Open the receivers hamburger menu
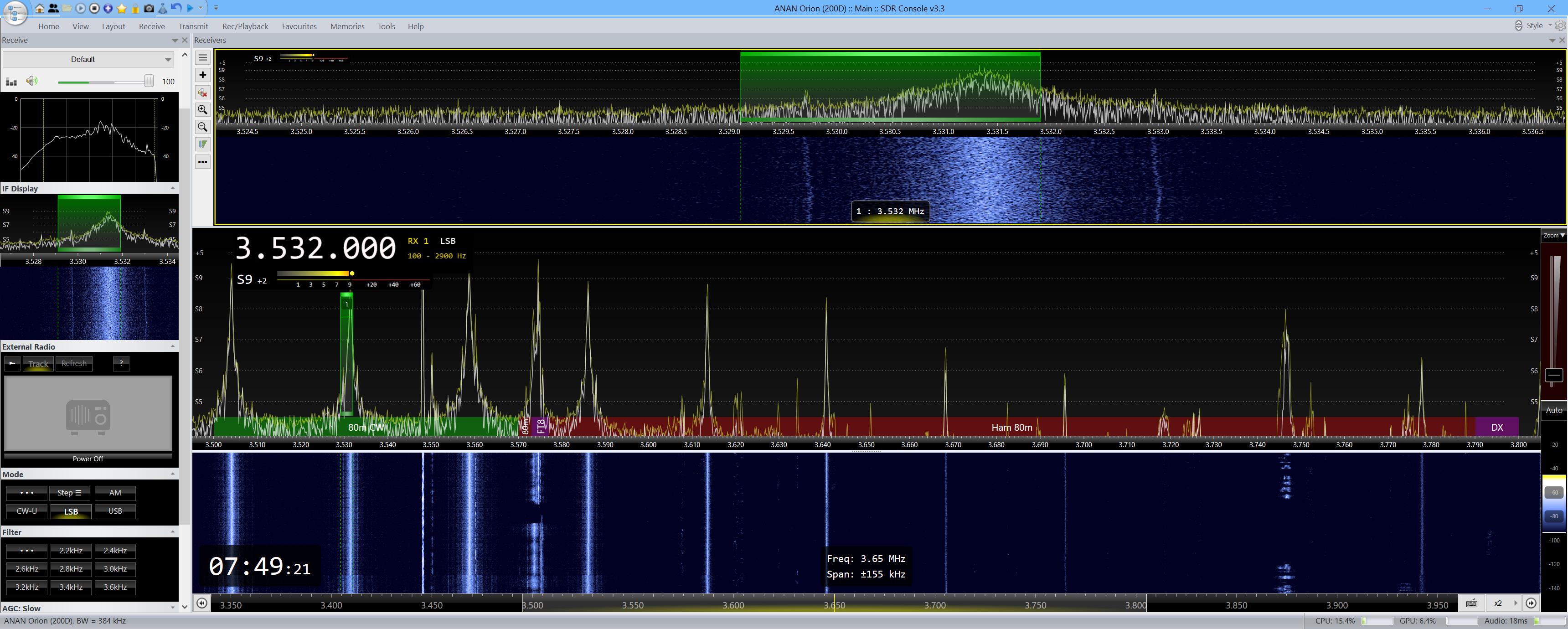This screenshot has height=629, width=1568. point(203,58)
